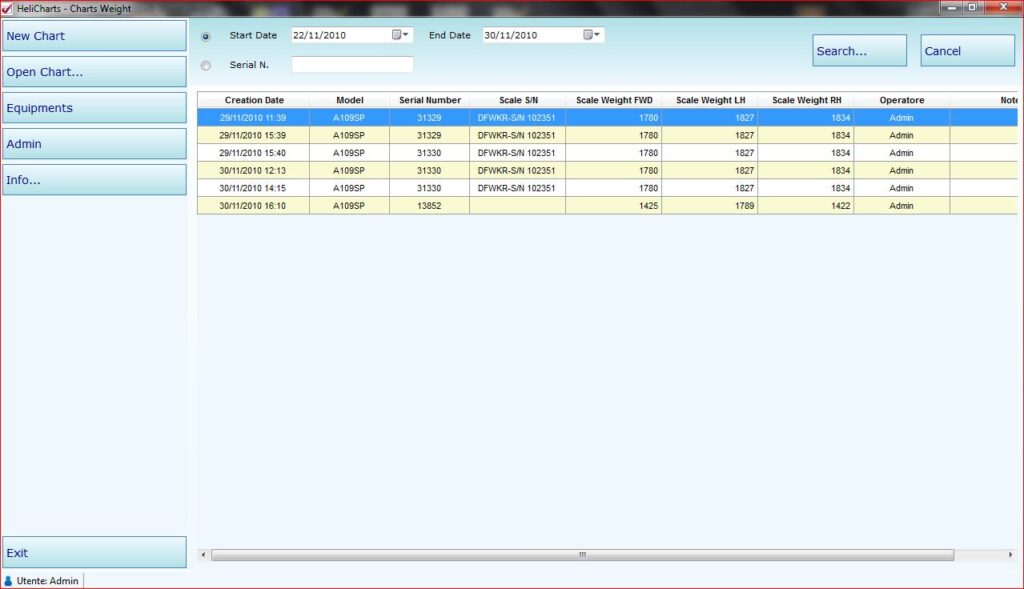Go to Equipments section

coord(94,108)
